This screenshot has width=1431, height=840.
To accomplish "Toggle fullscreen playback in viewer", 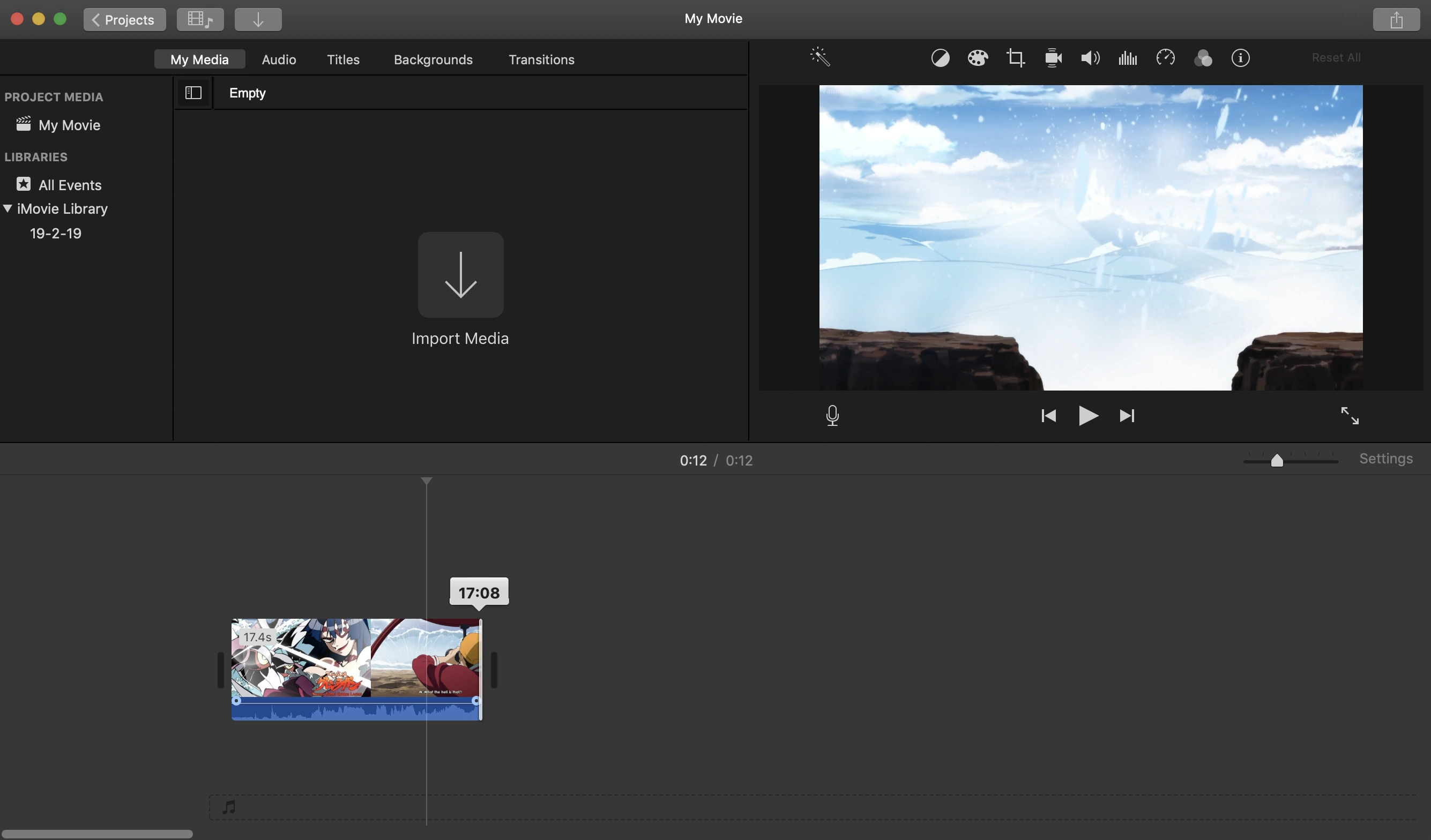I will point(1349,416).
